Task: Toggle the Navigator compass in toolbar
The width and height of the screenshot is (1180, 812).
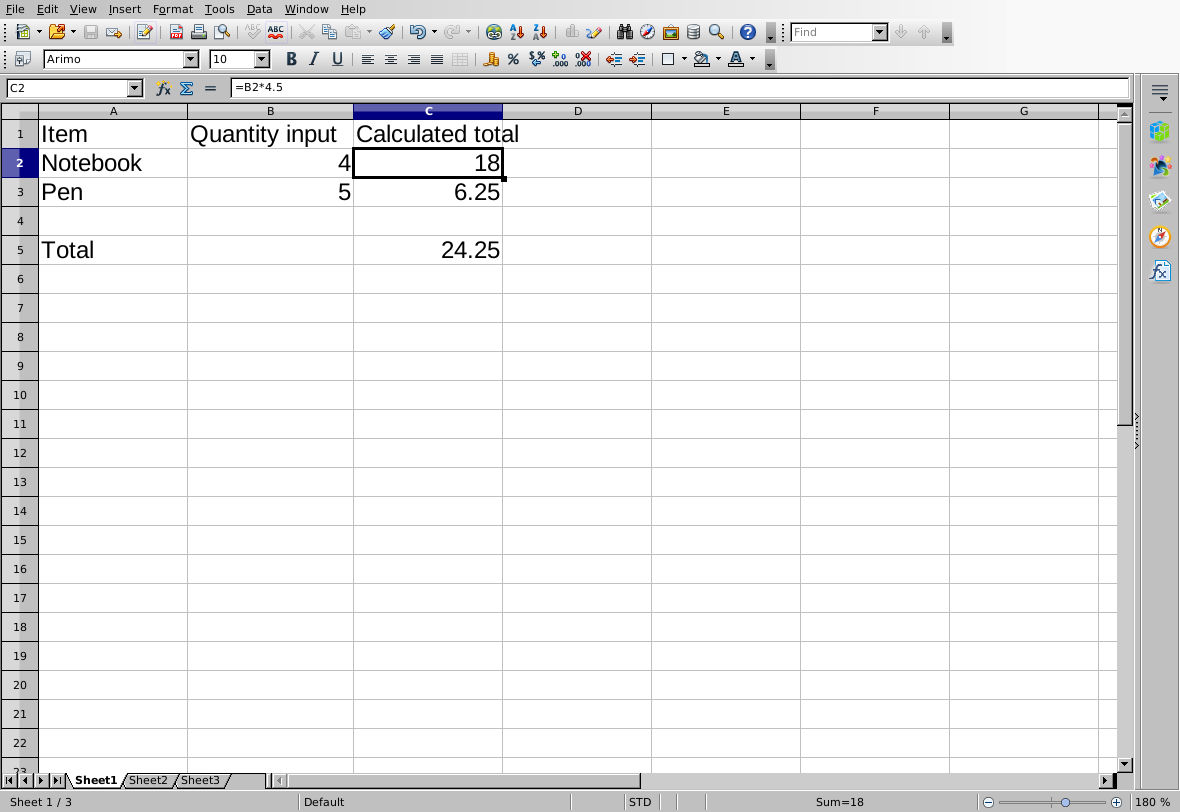Action: [x=647, y=32]
